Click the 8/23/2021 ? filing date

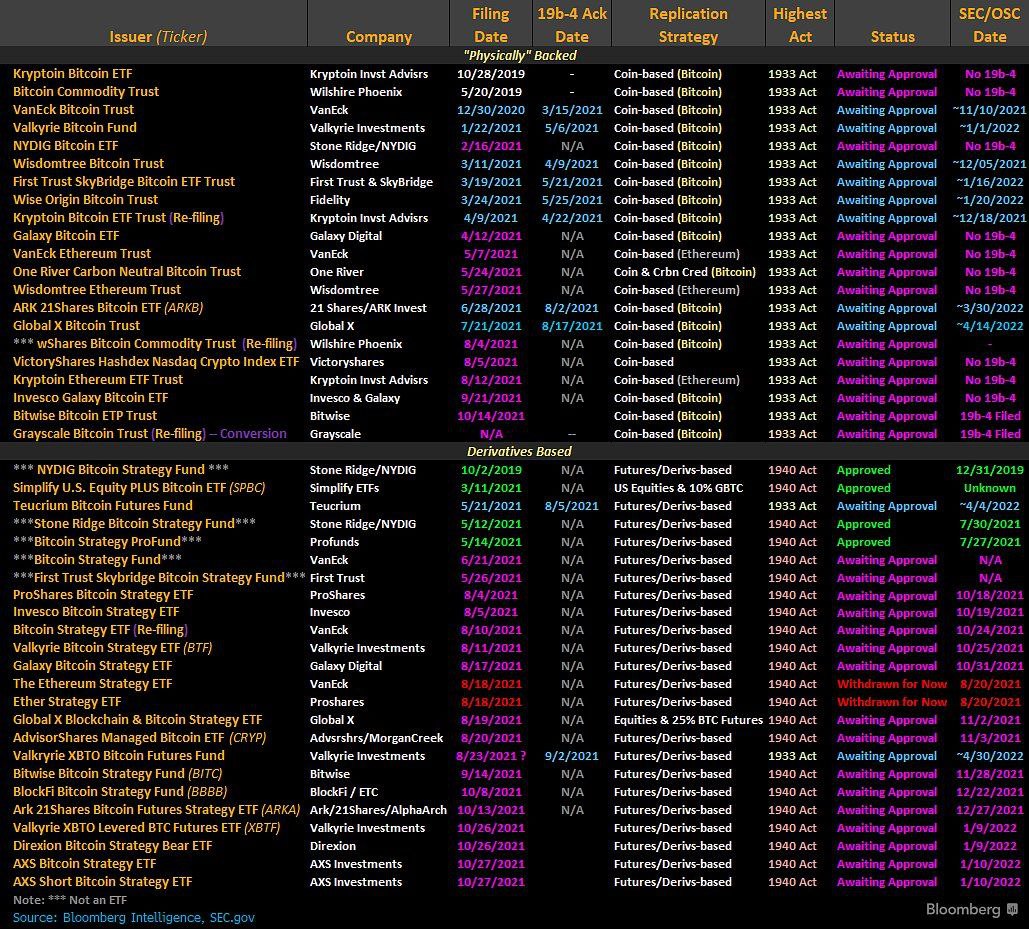[491, 756]
